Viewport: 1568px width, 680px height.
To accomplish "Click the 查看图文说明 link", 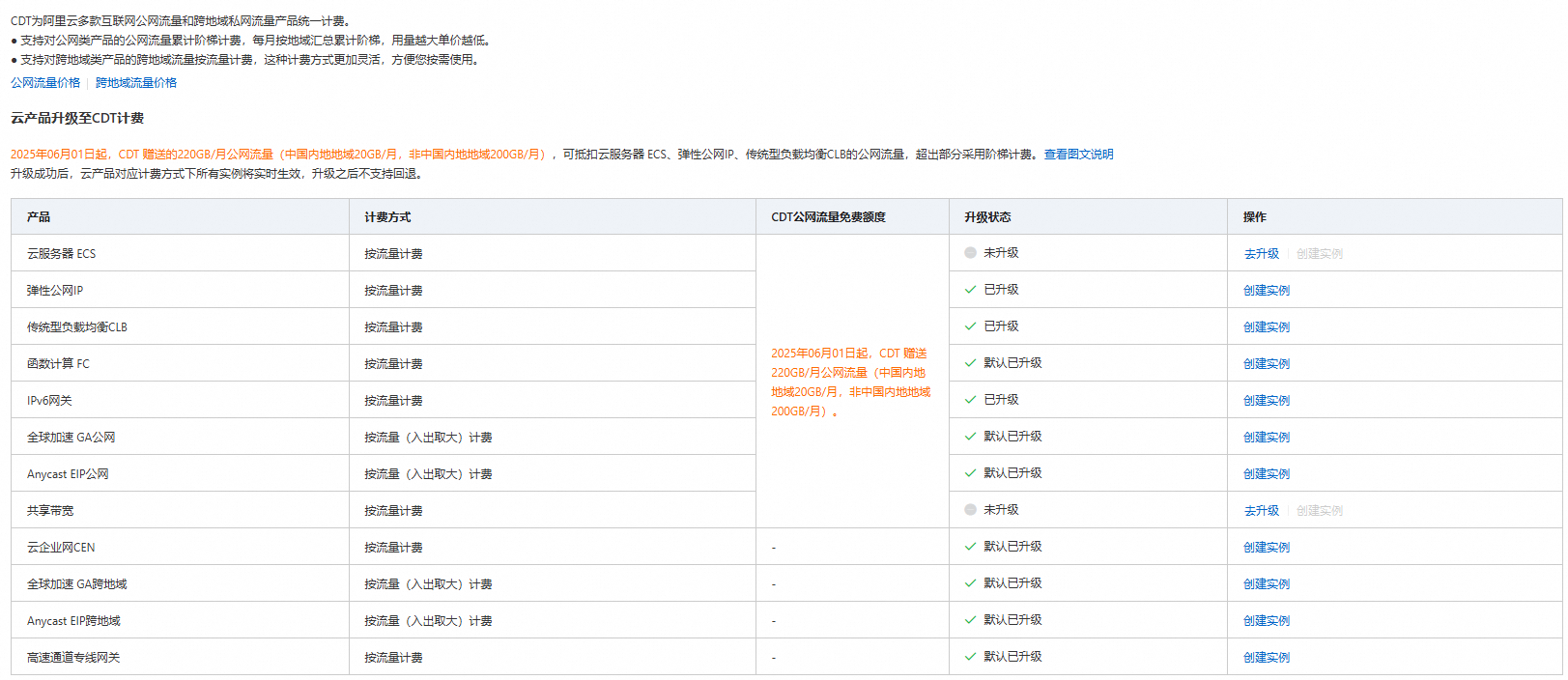I will point(1078,155).
